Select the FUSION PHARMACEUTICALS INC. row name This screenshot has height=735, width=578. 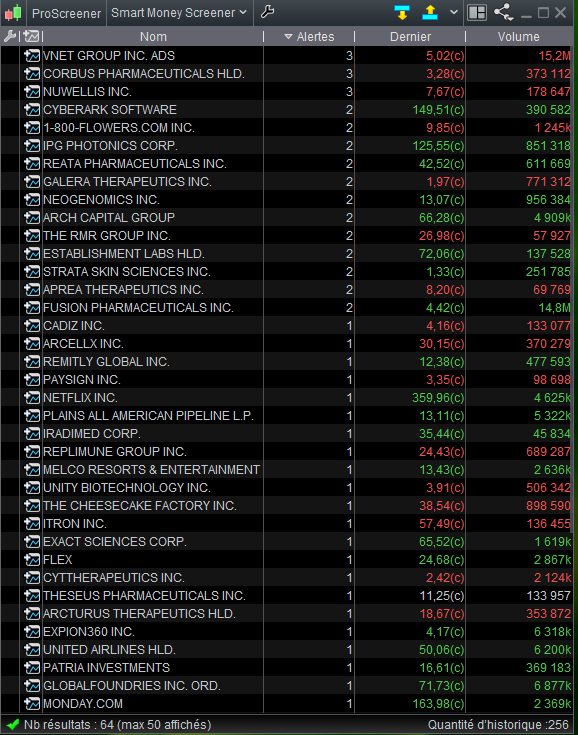(x=138, y=308)
